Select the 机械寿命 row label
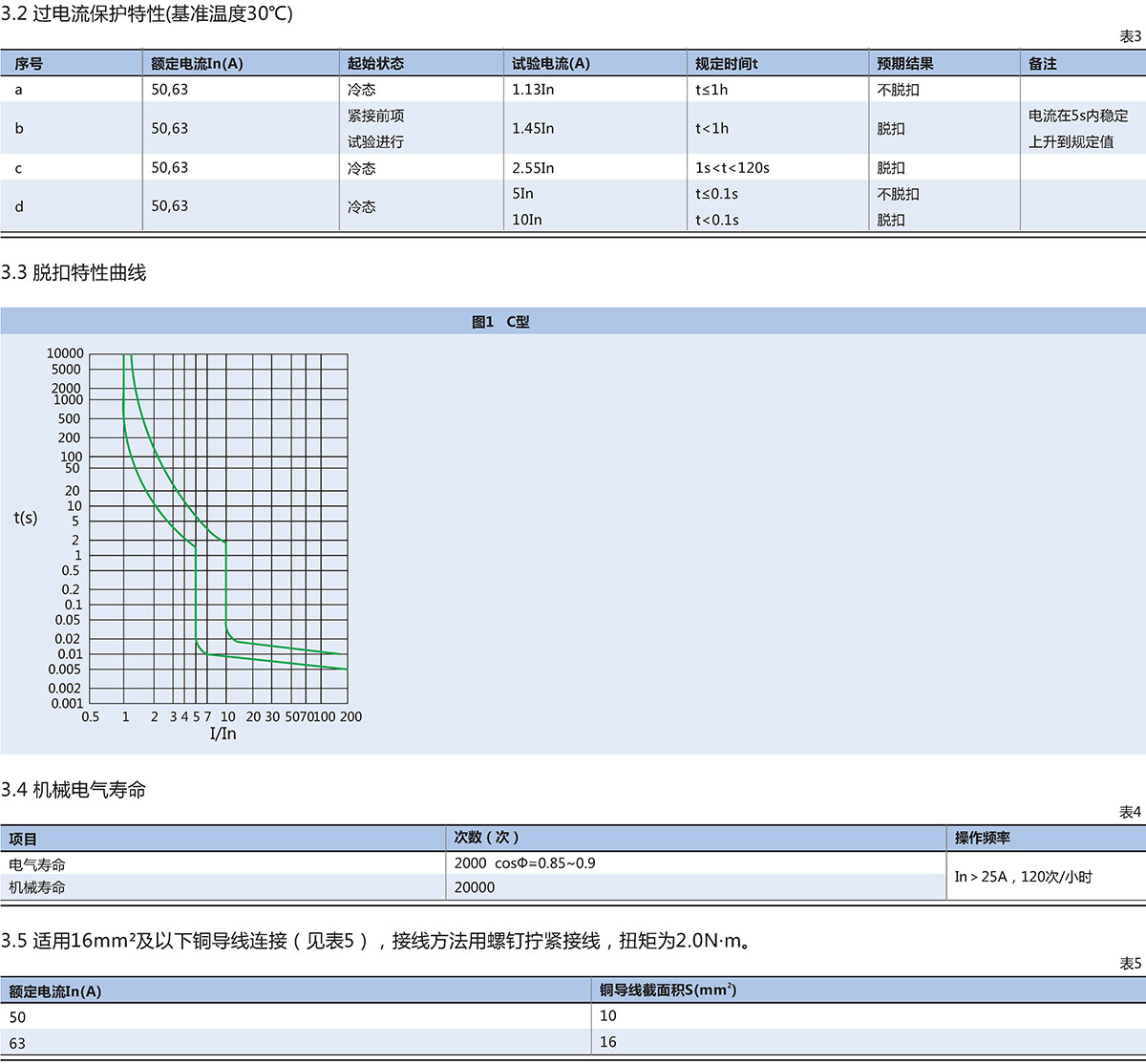The height and width of the screenshot is (1064, 1146). click(37, 887)
